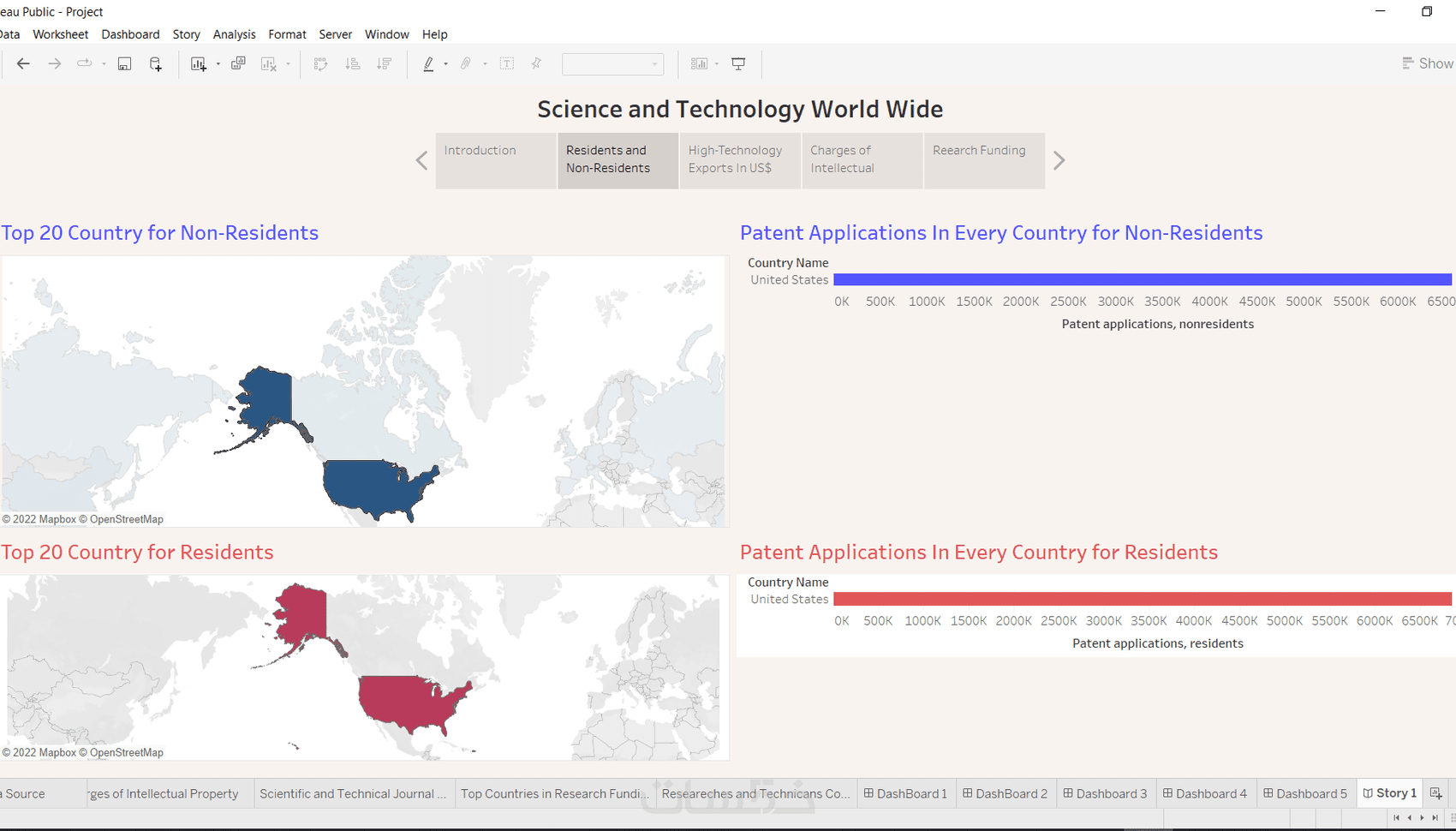Sort descending using the toolbar icon
The width and height of the screenshot is (1456, 831).
[x=385, y=63]
